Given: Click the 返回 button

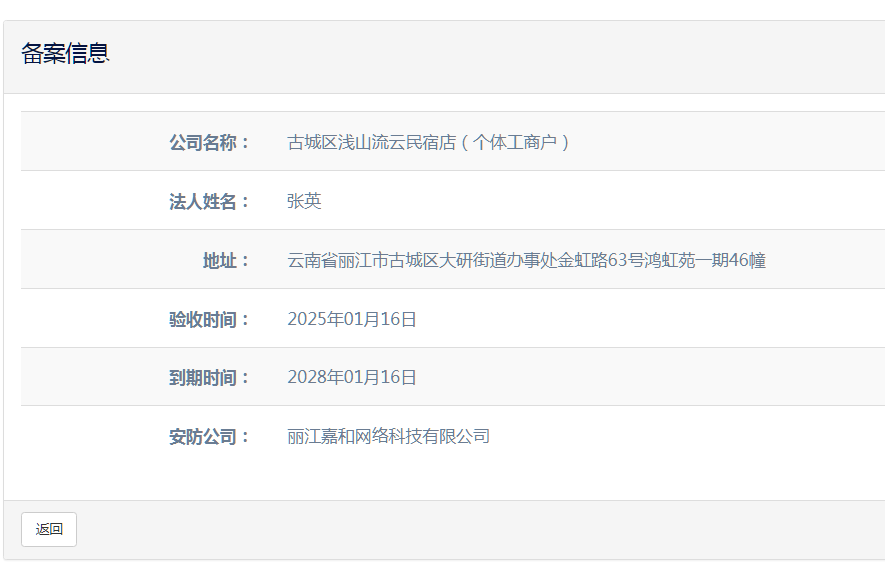Looking at the screenshot, I should [x=49, y=530].
